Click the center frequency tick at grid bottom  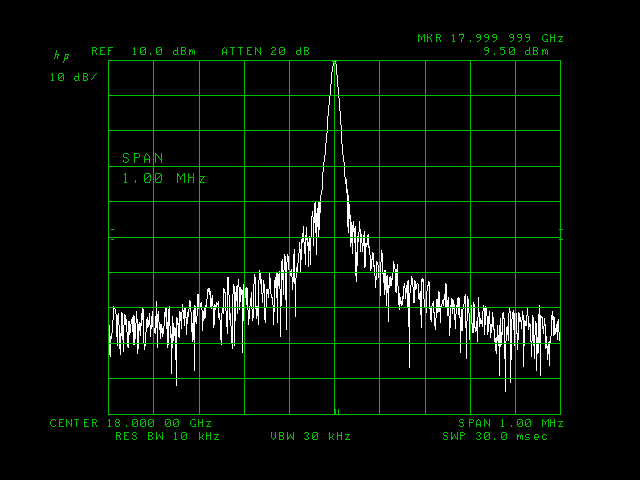point(337,411)
